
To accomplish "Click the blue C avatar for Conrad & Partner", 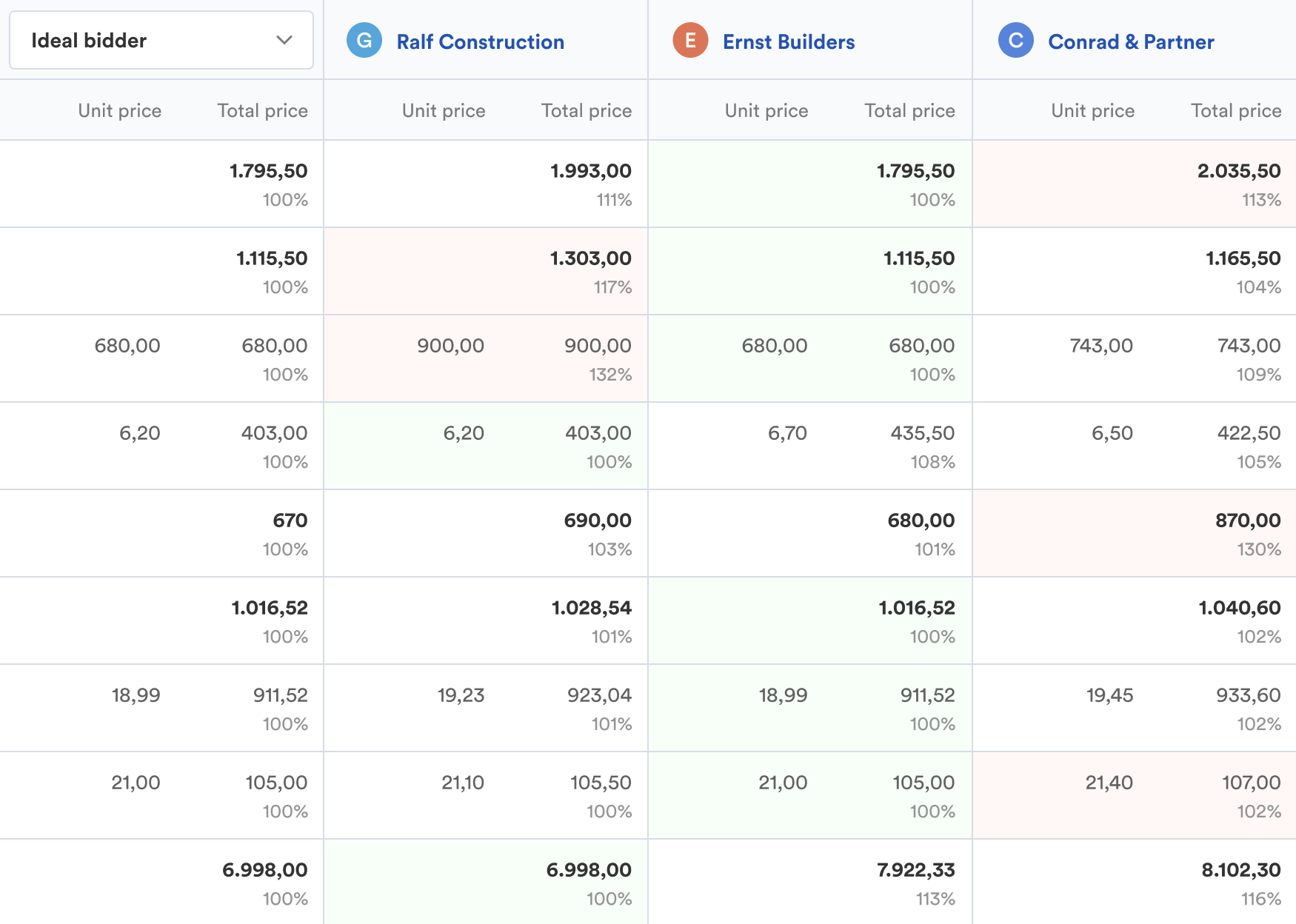I will tap(1016, 41).
